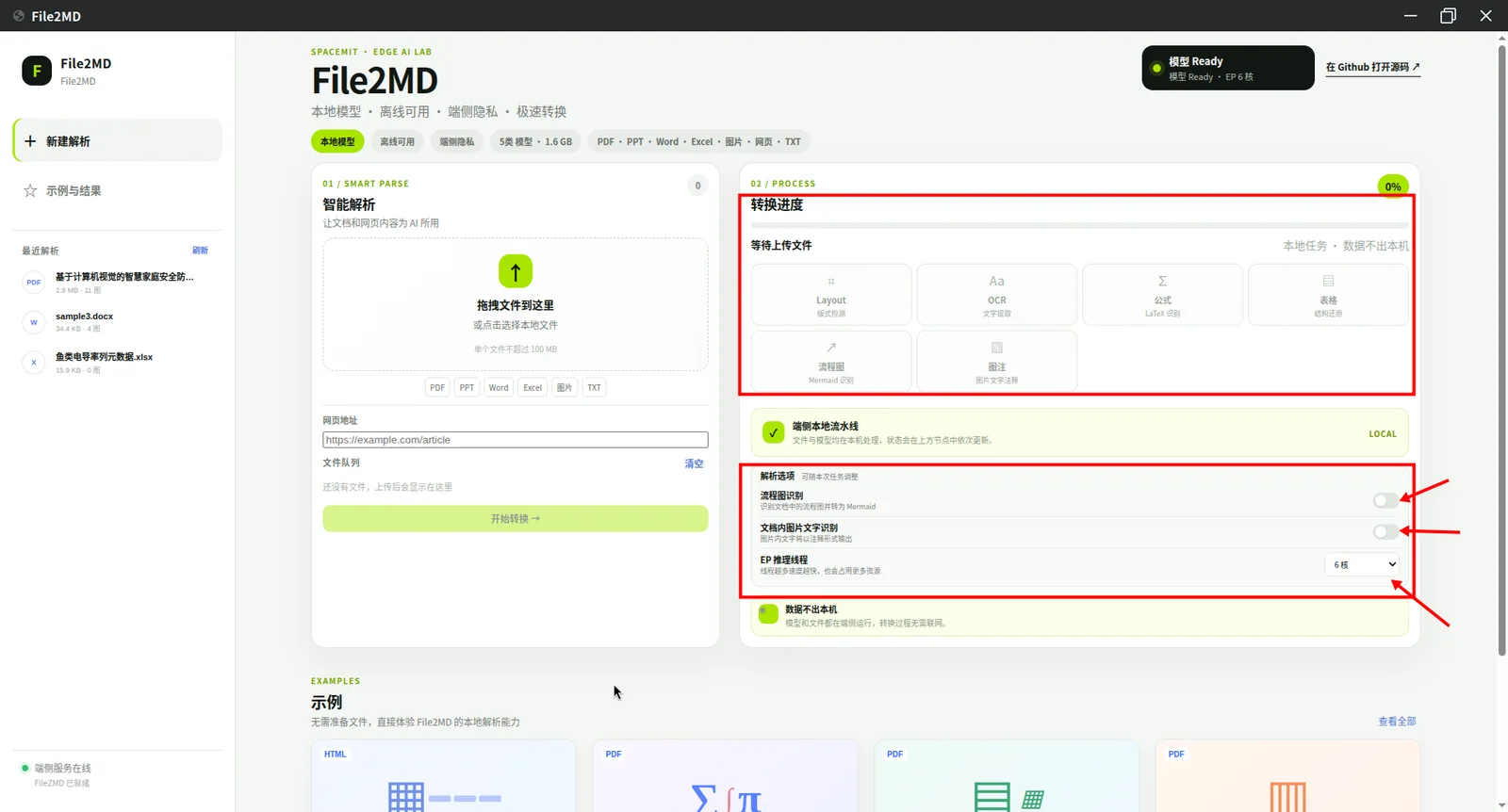Click the 公式 sigma icon
1508x812 pixels.
pyautogui.click(x=1163, y=281)
